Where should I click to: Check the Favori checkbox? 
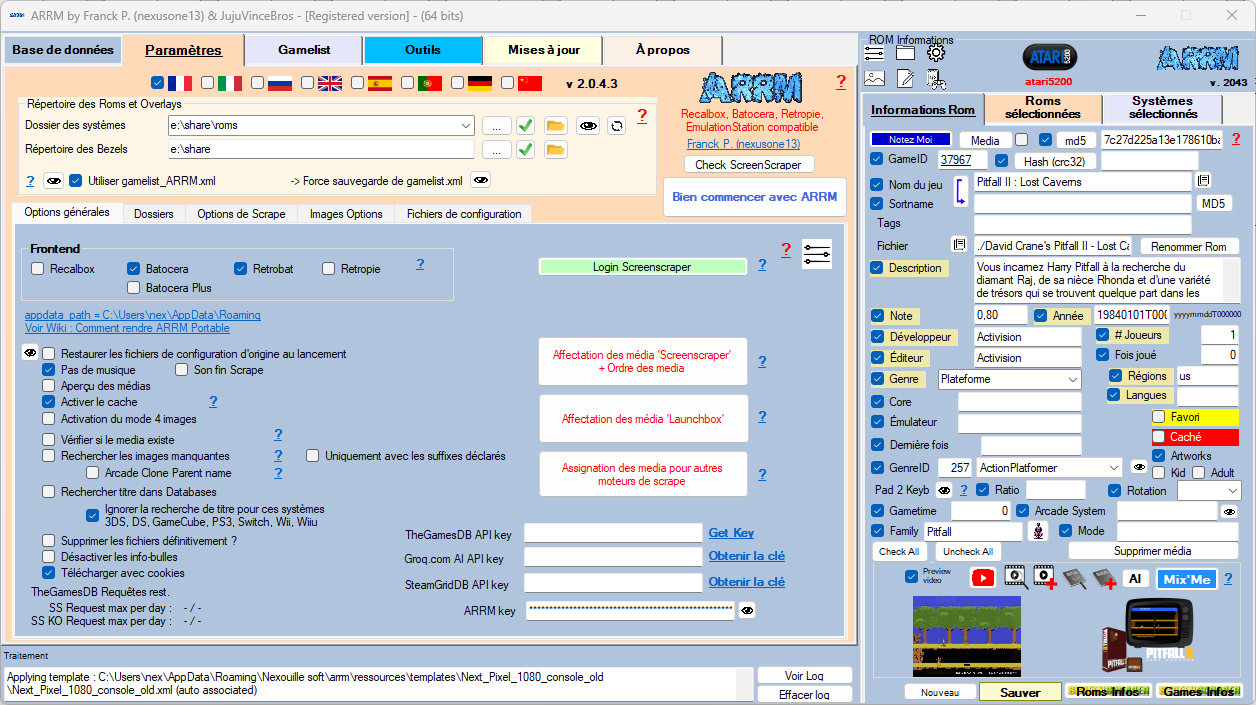click(x=1159, y=417)
